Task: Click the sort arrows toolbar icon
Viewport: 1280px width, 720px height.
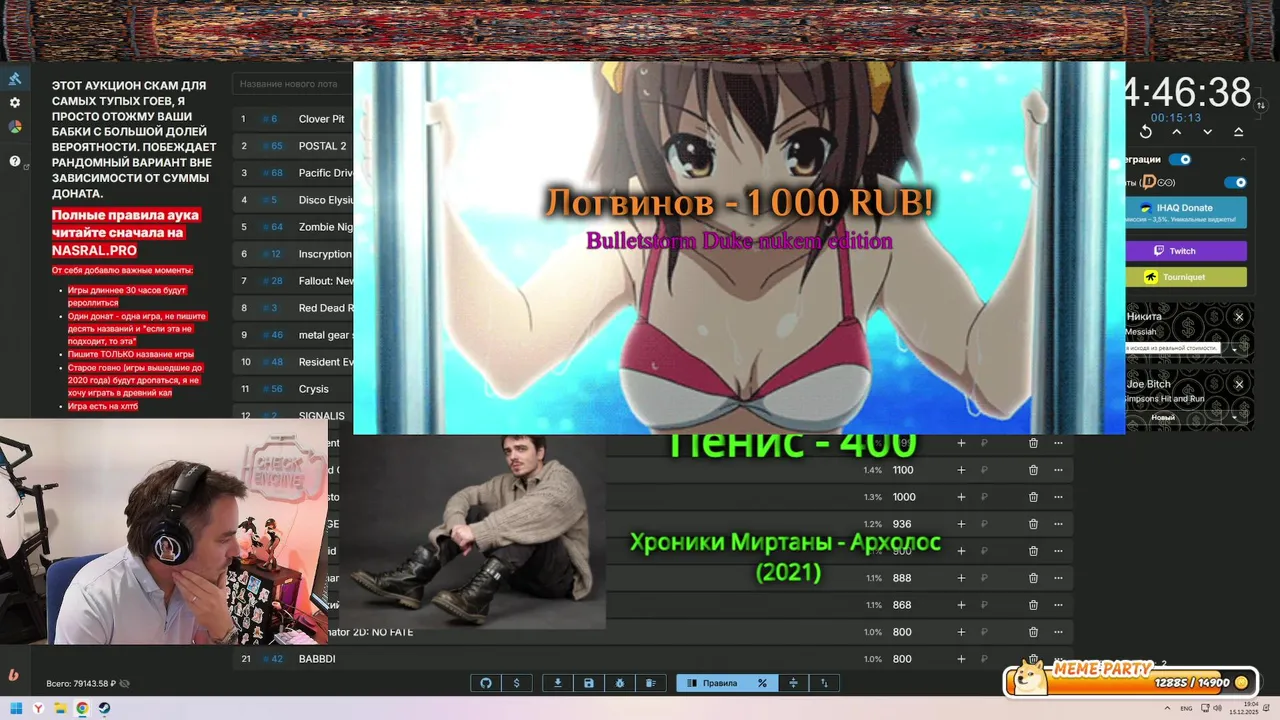Action: pos(824,683)
